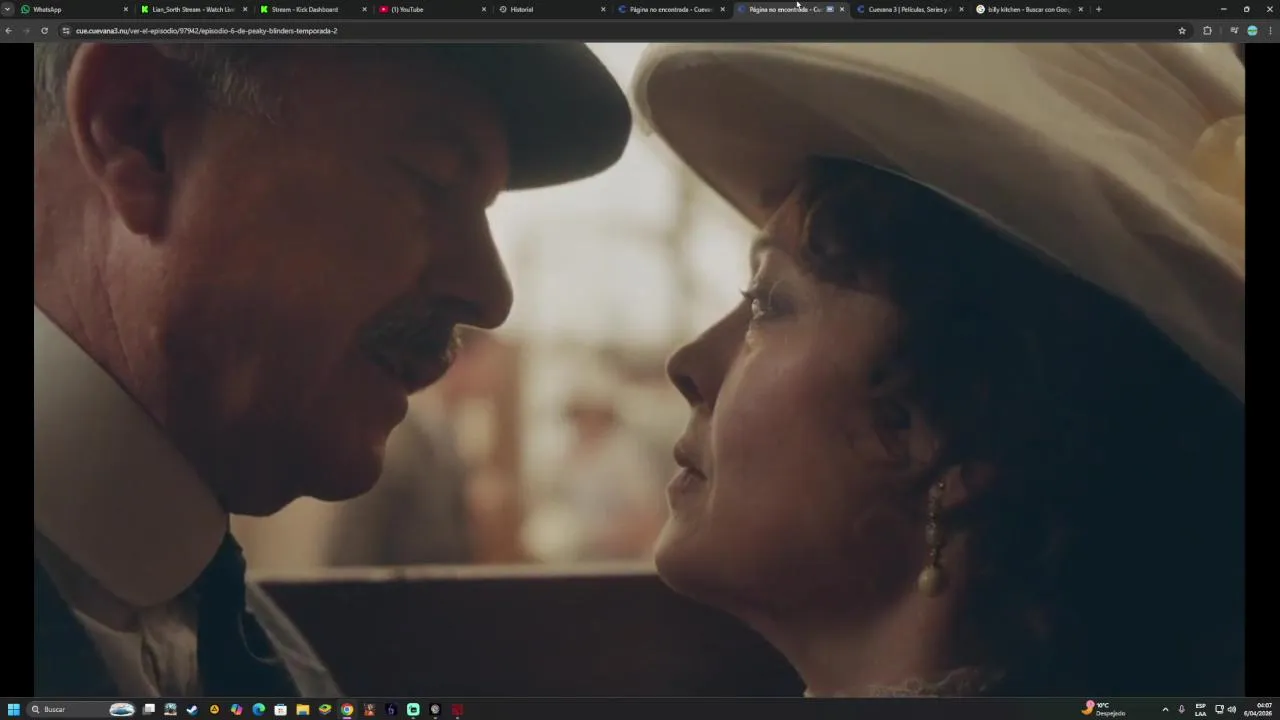Open the green Kick app on taskbar

pos(413,709)
